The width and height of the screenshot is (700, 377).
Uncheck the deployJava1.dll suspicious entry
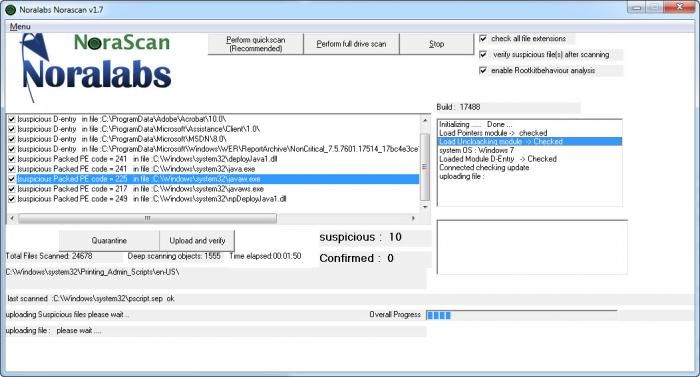[12, 159]
